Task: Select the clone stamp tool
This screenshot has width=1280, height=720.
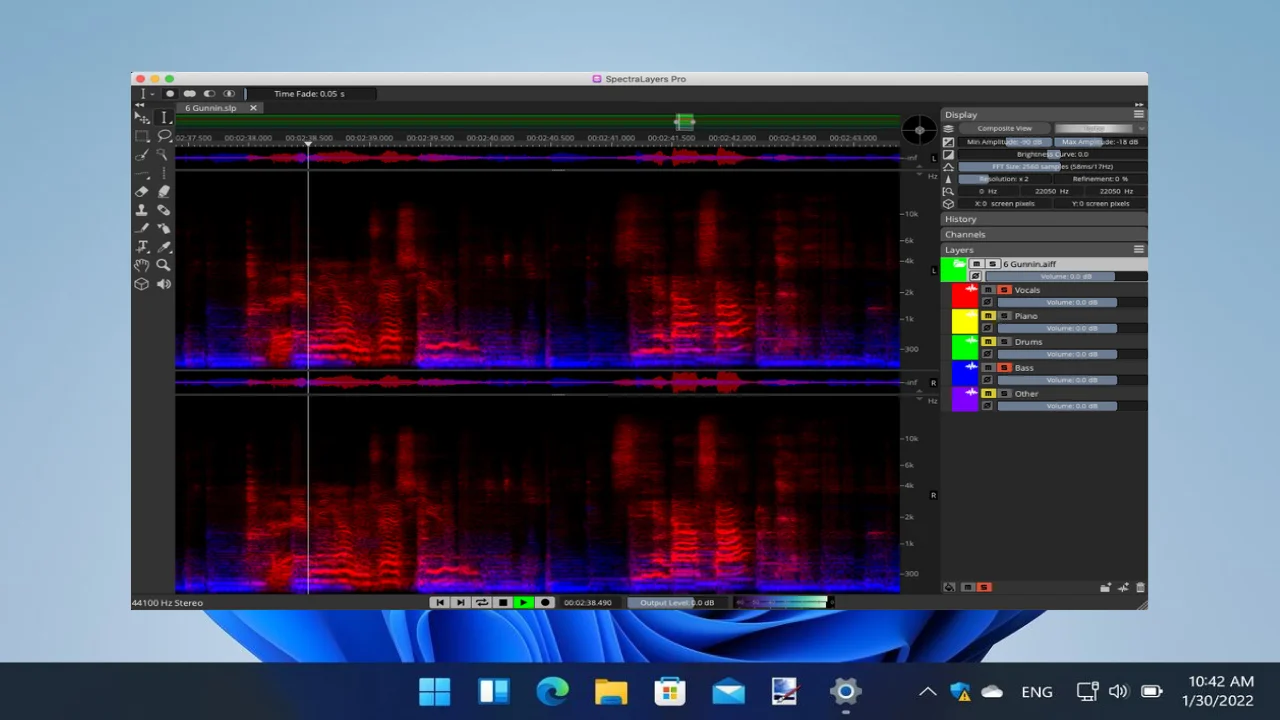Action: coord(142,210)
